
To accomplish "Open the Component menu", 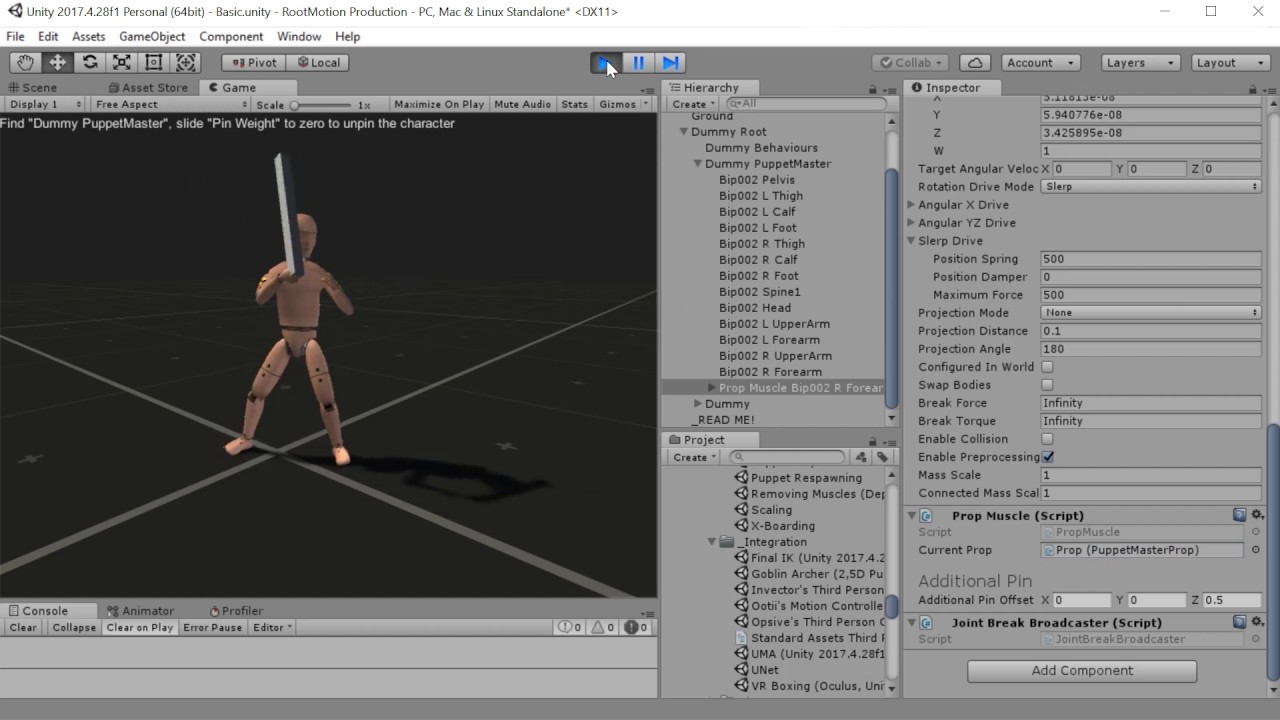I will pyautogui.click(x=231, y=36).
